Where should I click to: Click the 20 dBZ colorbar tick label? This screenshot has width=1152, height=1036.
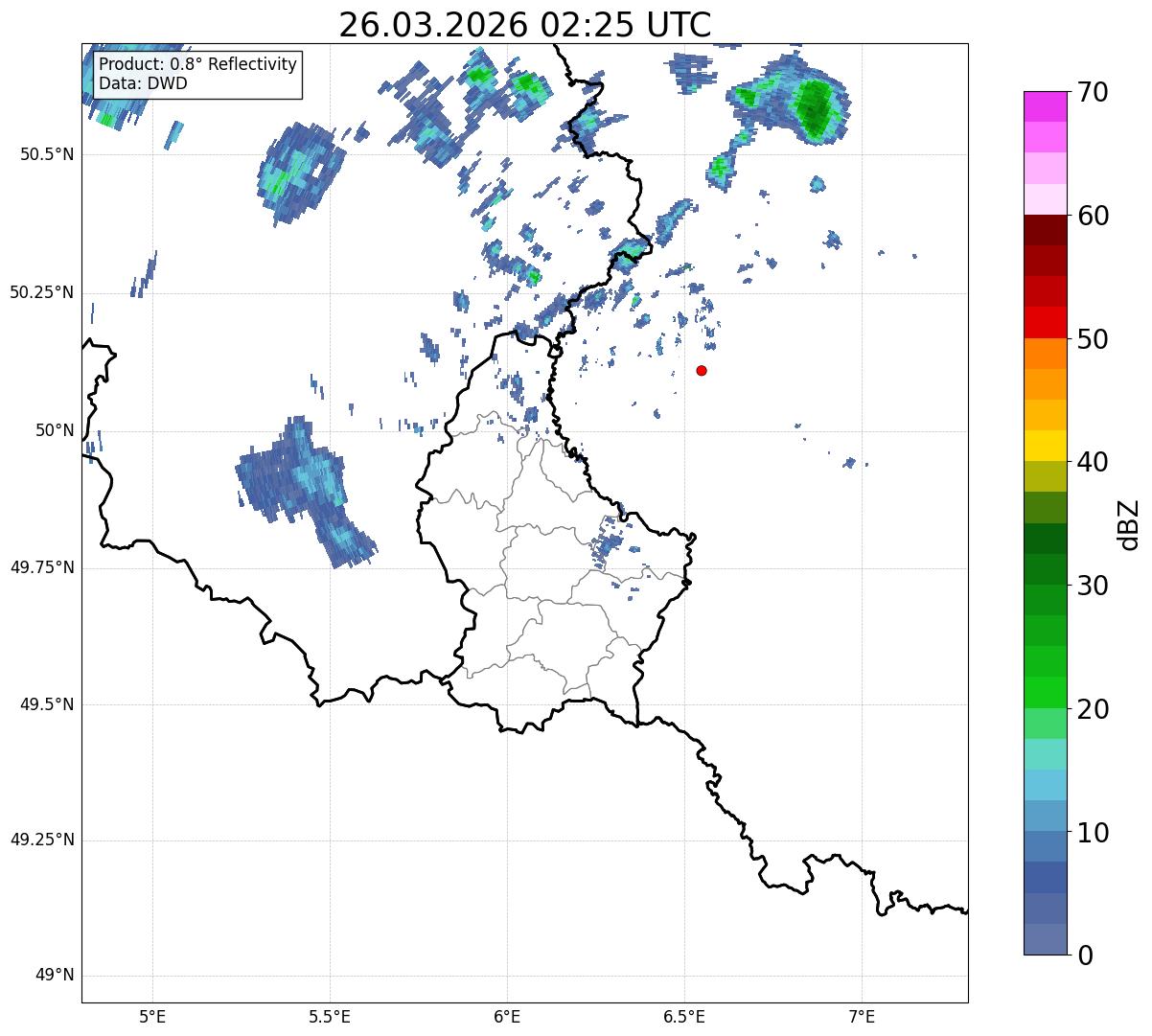click(1093, 709)
